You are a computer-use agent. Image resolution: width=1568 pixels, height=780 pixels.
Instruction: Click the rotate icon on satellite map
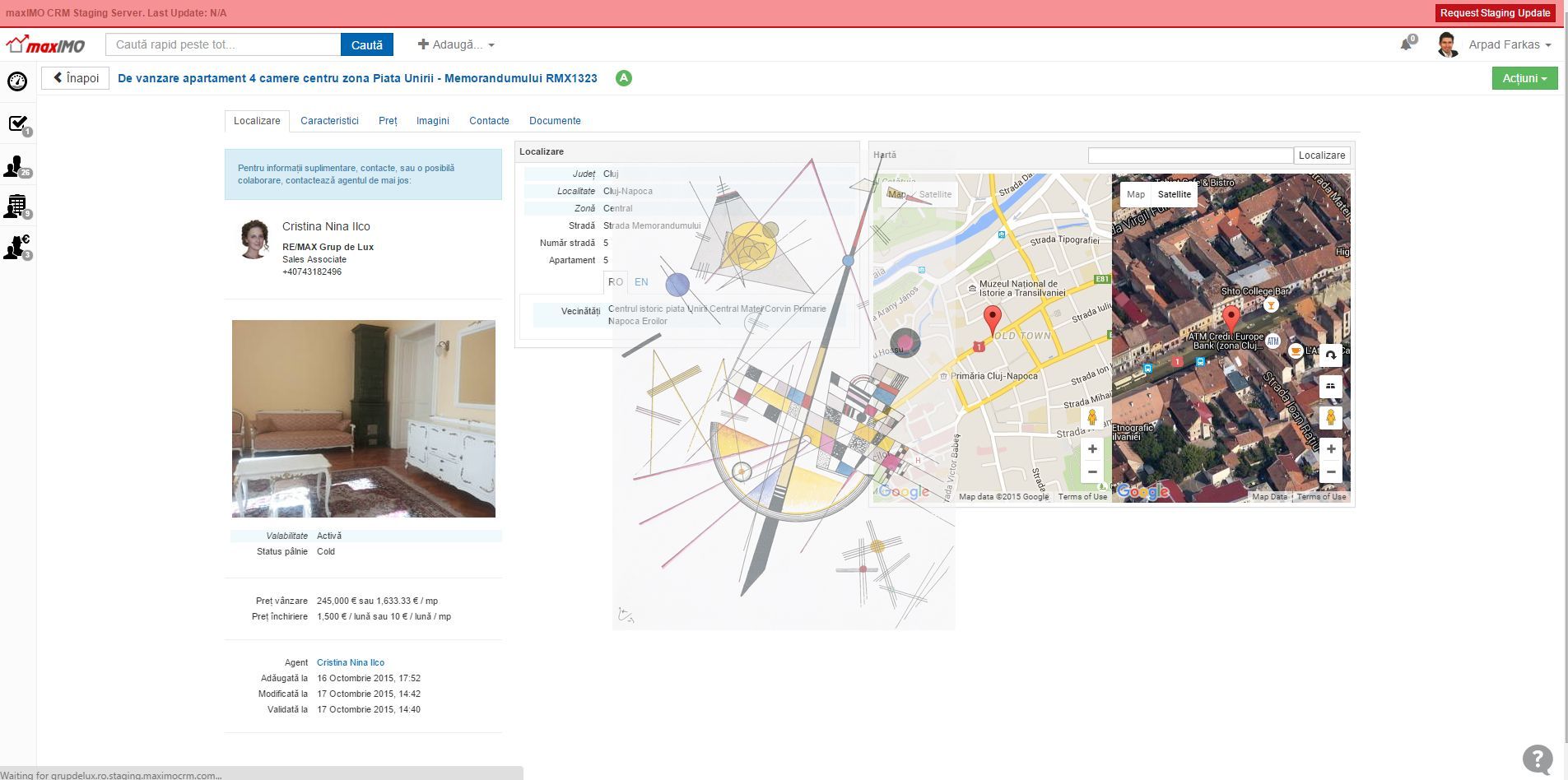1330,355
